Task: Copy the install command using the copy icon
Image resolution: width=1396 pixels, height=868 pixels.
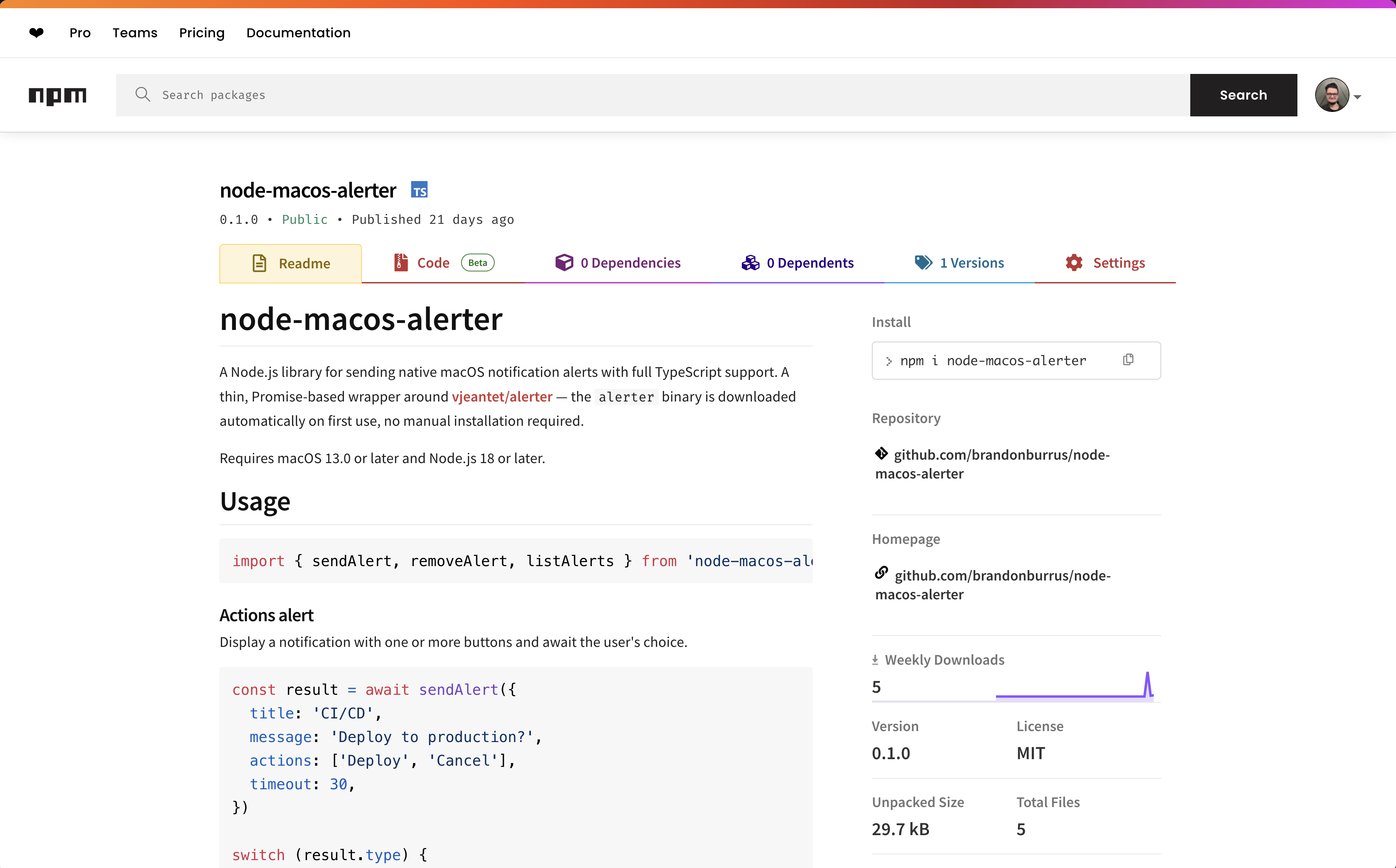Action: click(x=1129, y=359)
